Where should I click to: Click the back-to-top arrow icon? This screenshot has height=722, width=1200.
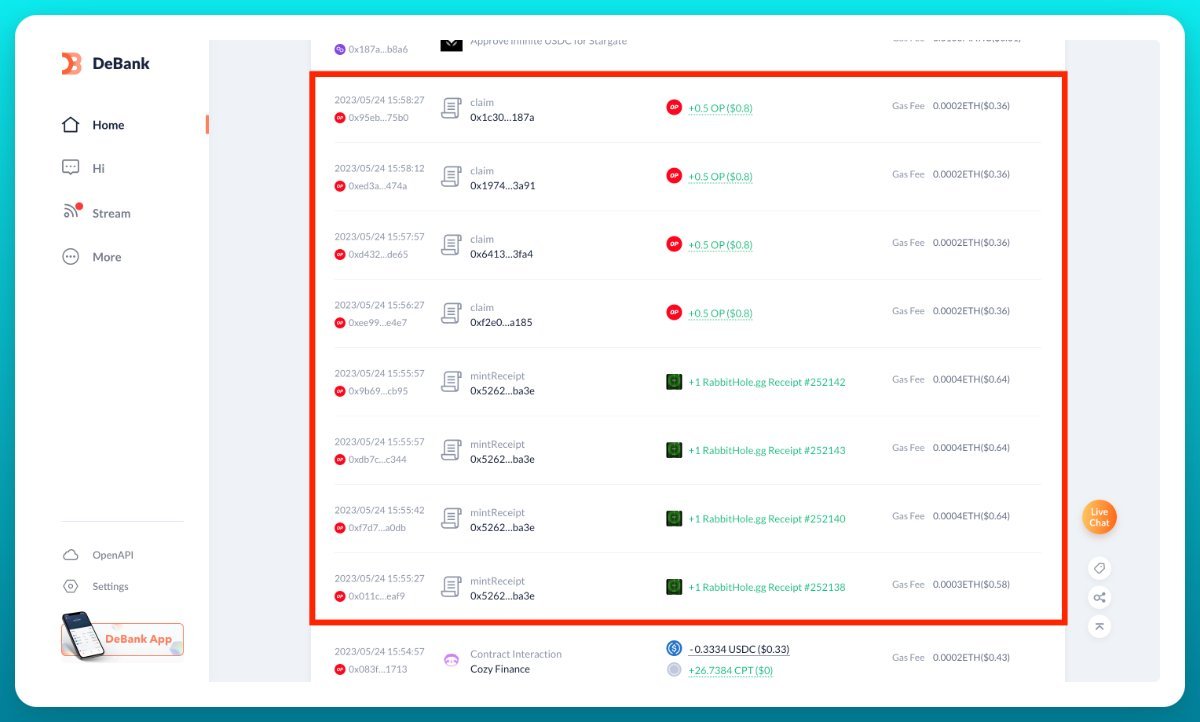[1099, 627]
